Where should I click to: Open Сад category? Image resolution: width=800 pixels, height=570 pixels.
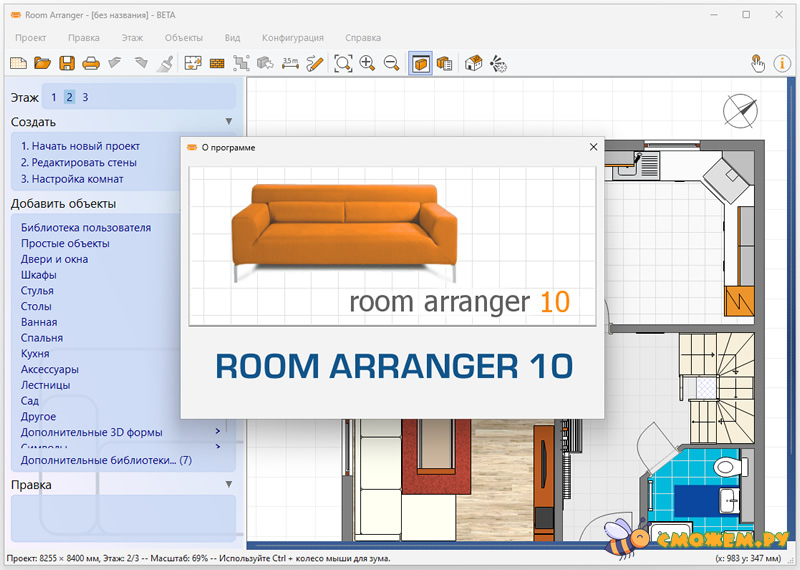[x=30, y=401]
